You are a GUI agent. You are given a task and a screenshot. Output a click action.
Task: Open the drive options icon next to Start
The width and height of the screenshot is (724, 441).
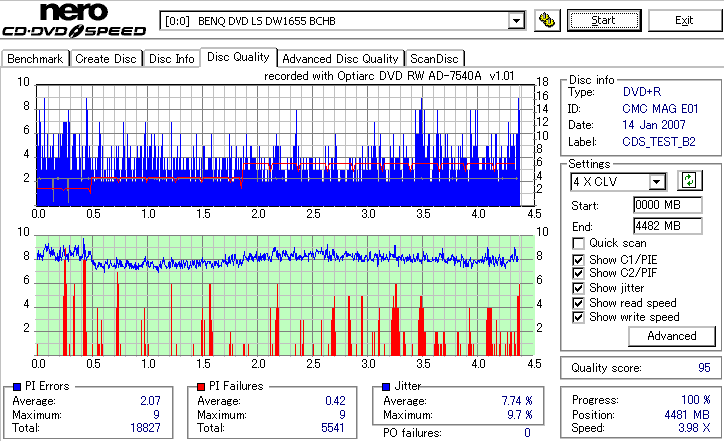coord(547,20)
